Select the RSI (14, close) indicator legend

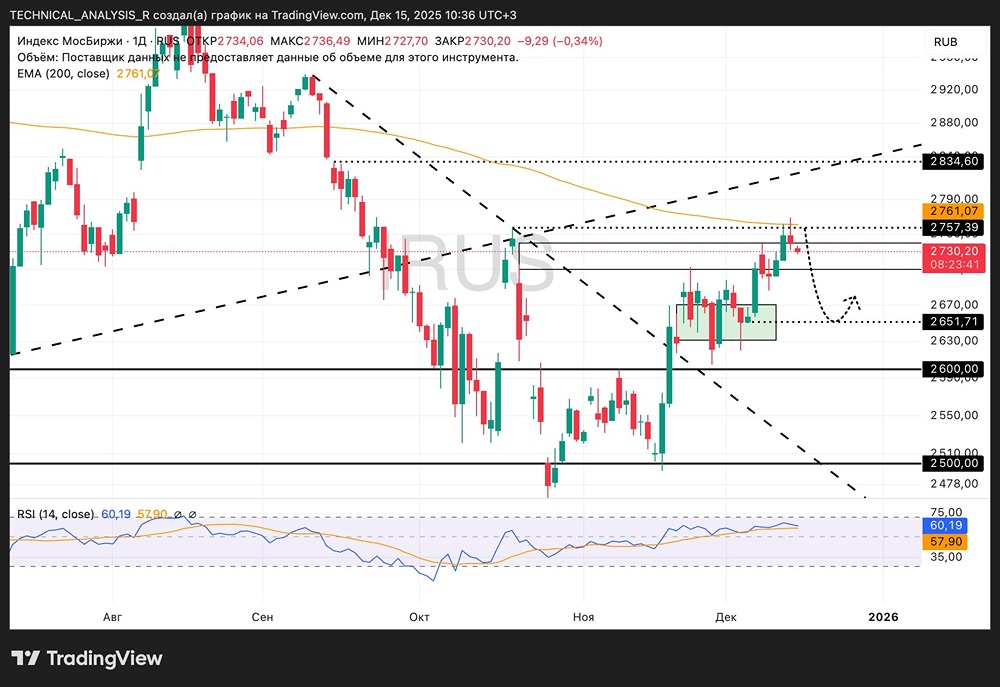[x=55, y=514]
